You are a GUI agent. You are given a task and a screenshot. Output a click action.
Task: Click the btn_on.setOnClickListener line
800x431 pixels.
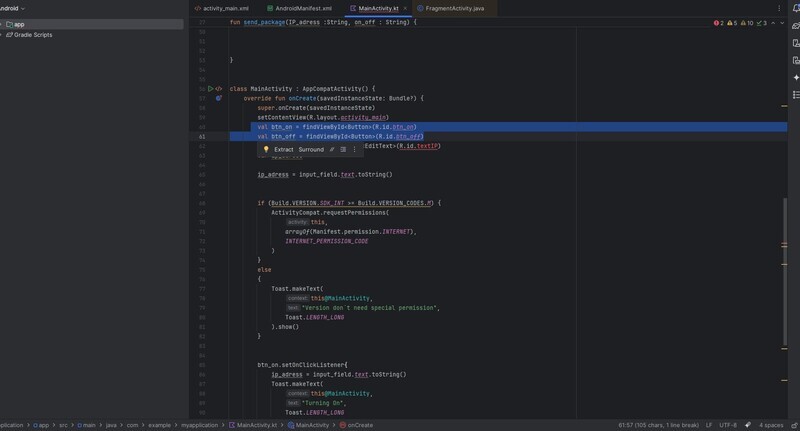(303, 365)
